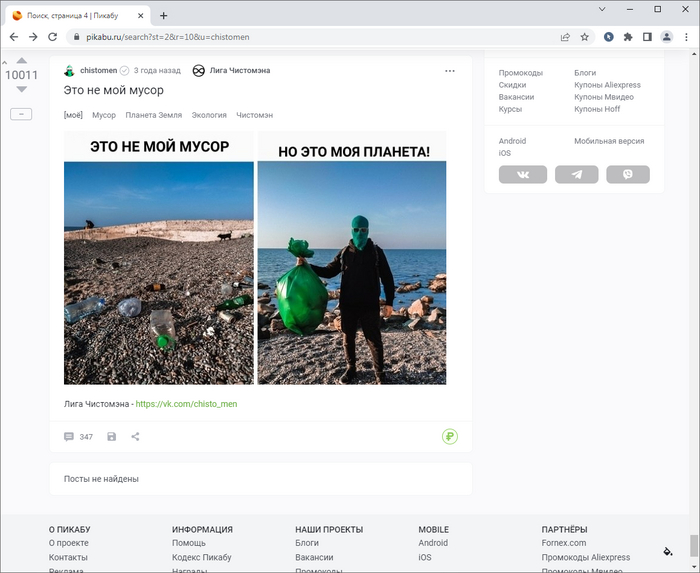Downvote the post with the down arrow
Viewport: 700px width, 573px height.
tap(21, 90)
